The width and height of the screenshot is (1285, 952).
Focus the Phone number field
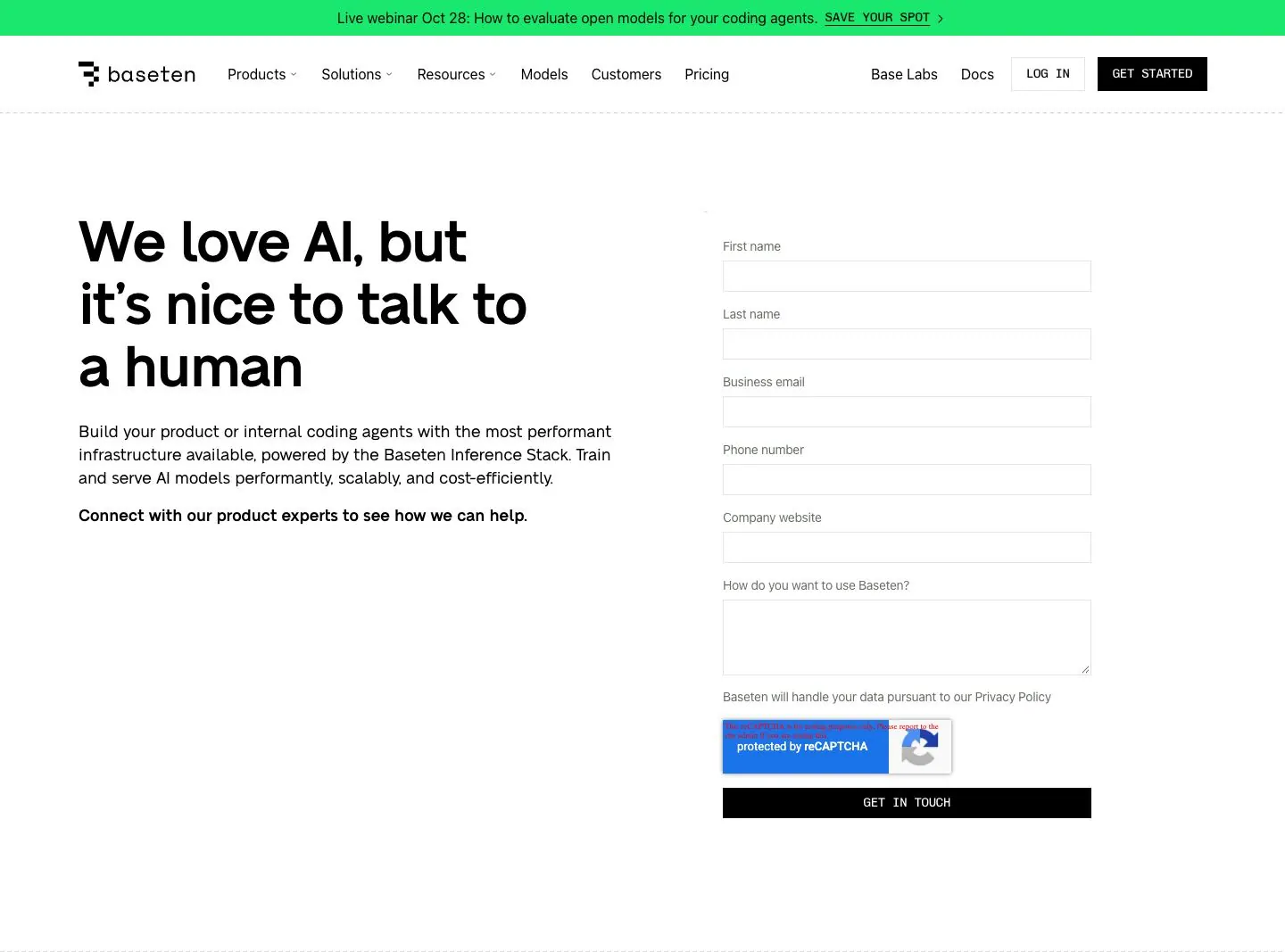(907, 479)
